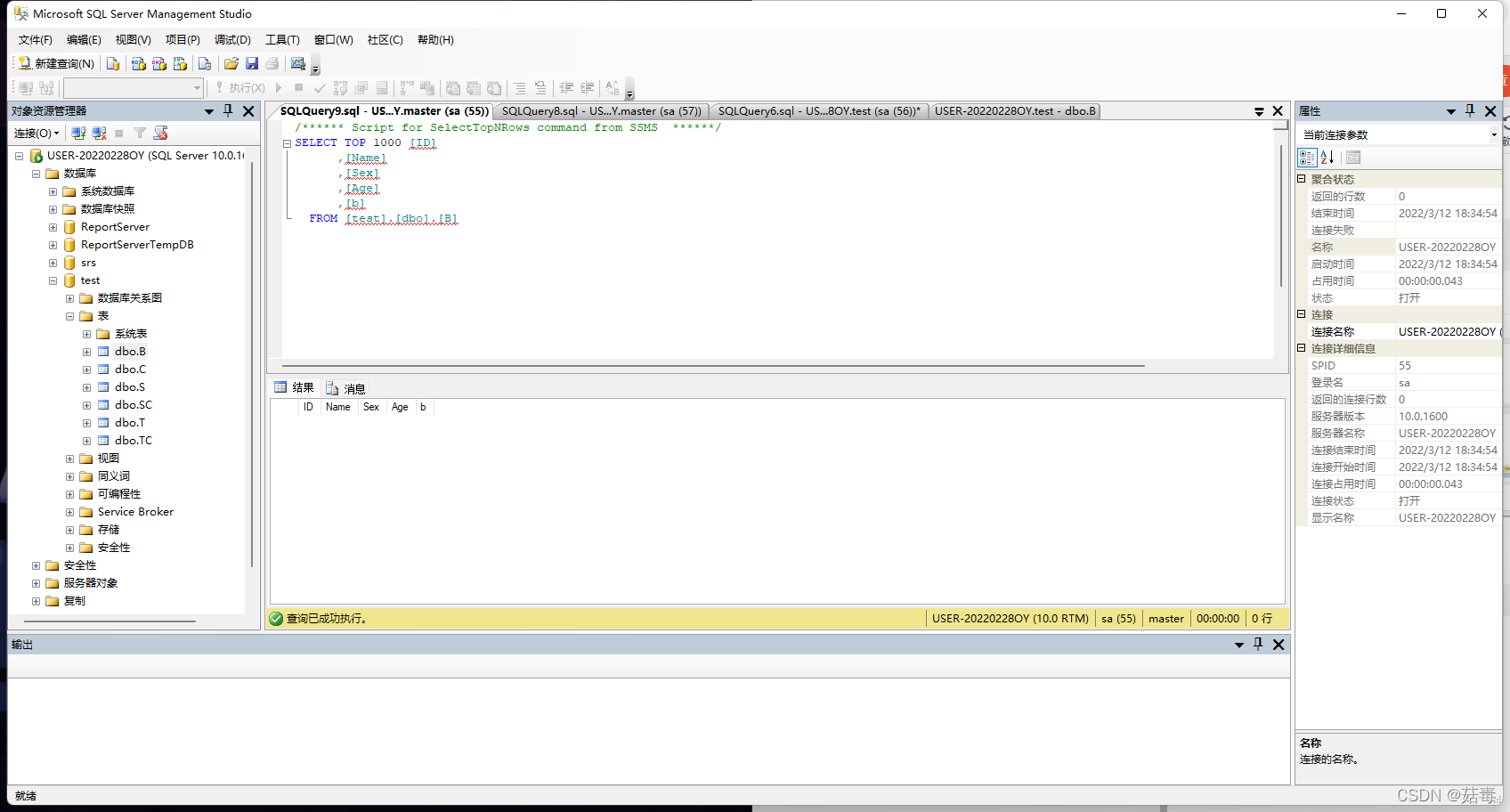The height and width of the screenshot is (812, 1510).
Task: Click the Analysis Services MDX Query icon
Action: (138, 63)
